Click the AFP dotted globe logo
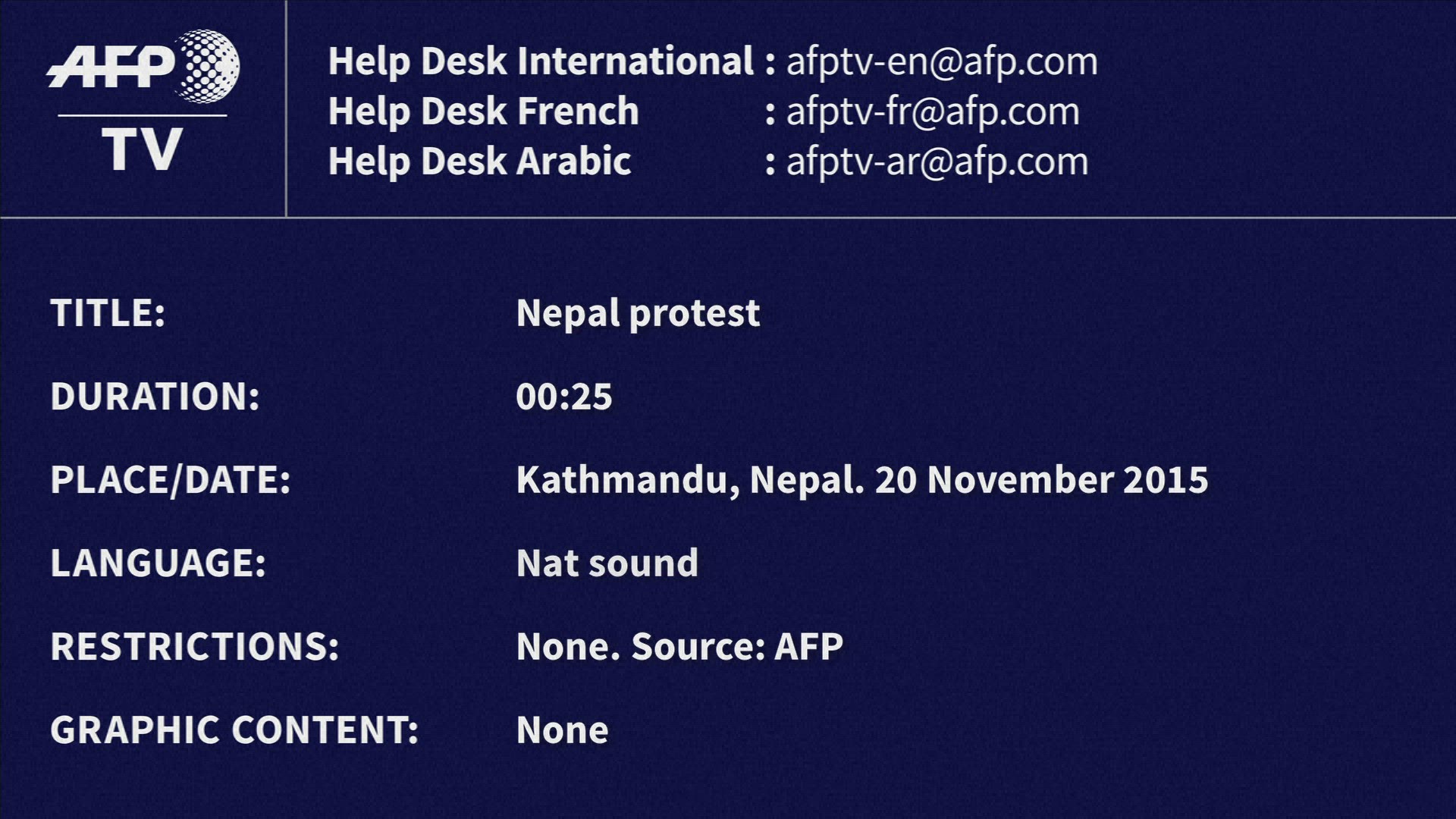 click(209, 65)
